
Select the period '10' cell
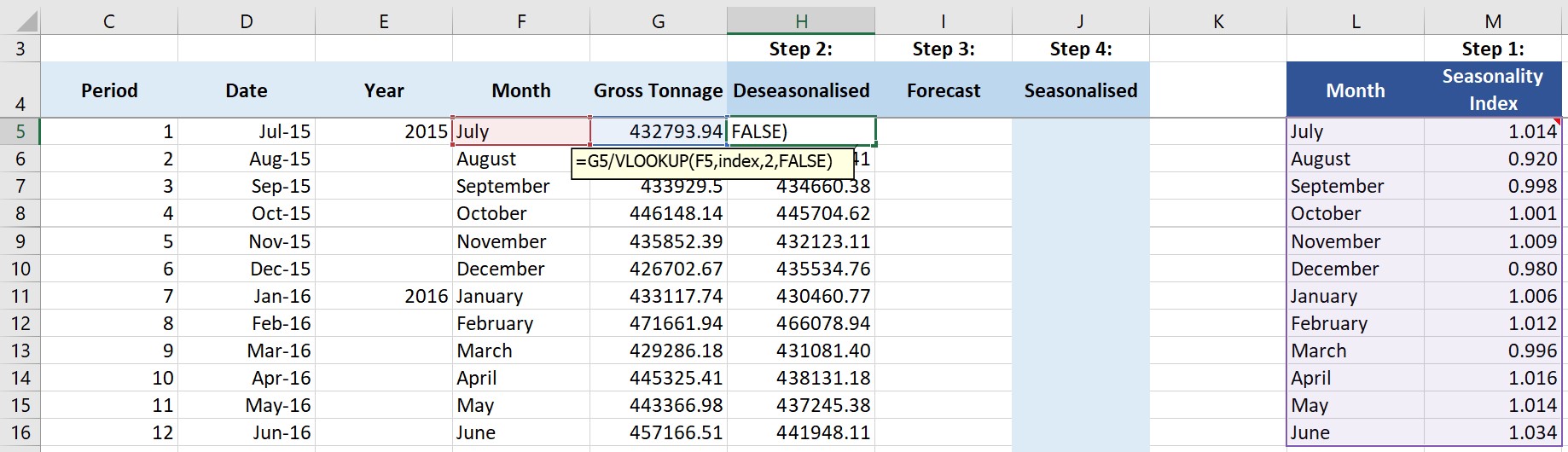point(109,378)
